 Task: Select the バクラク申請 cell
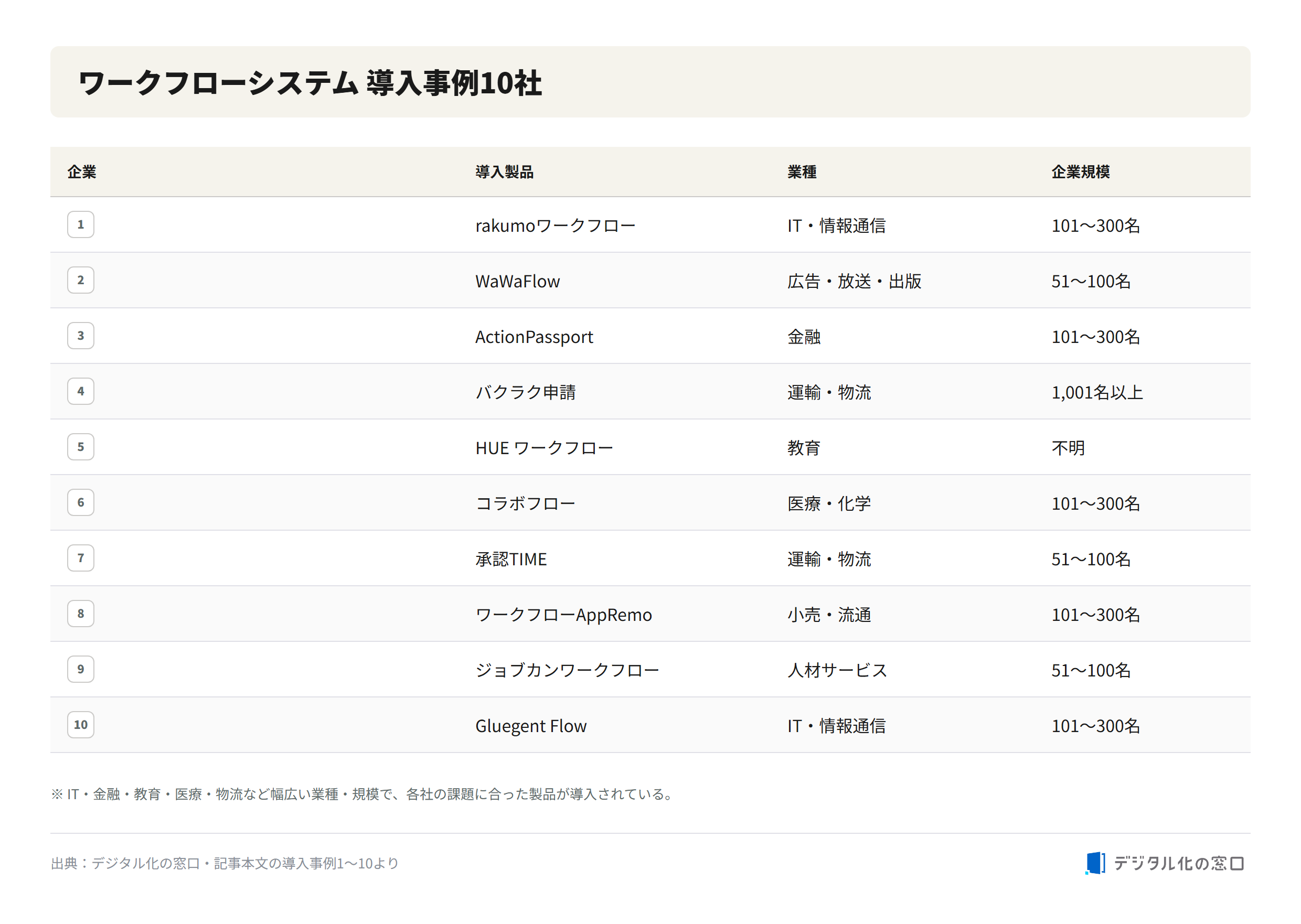525,393
